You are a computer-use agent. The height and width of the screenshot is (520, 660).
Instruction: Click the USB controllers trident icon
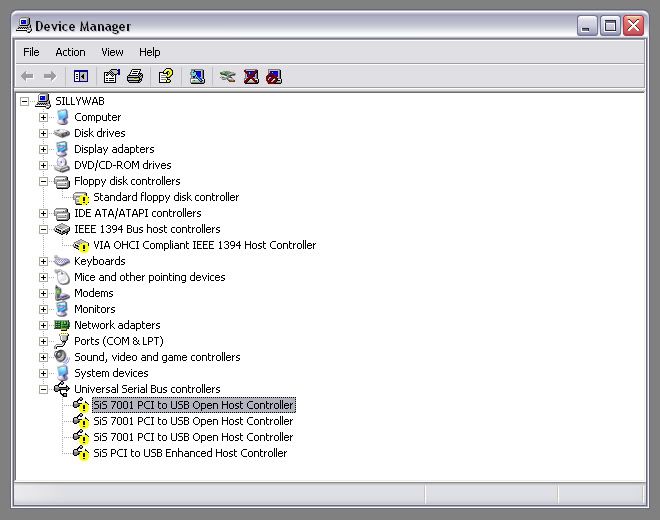click(62, 389)
